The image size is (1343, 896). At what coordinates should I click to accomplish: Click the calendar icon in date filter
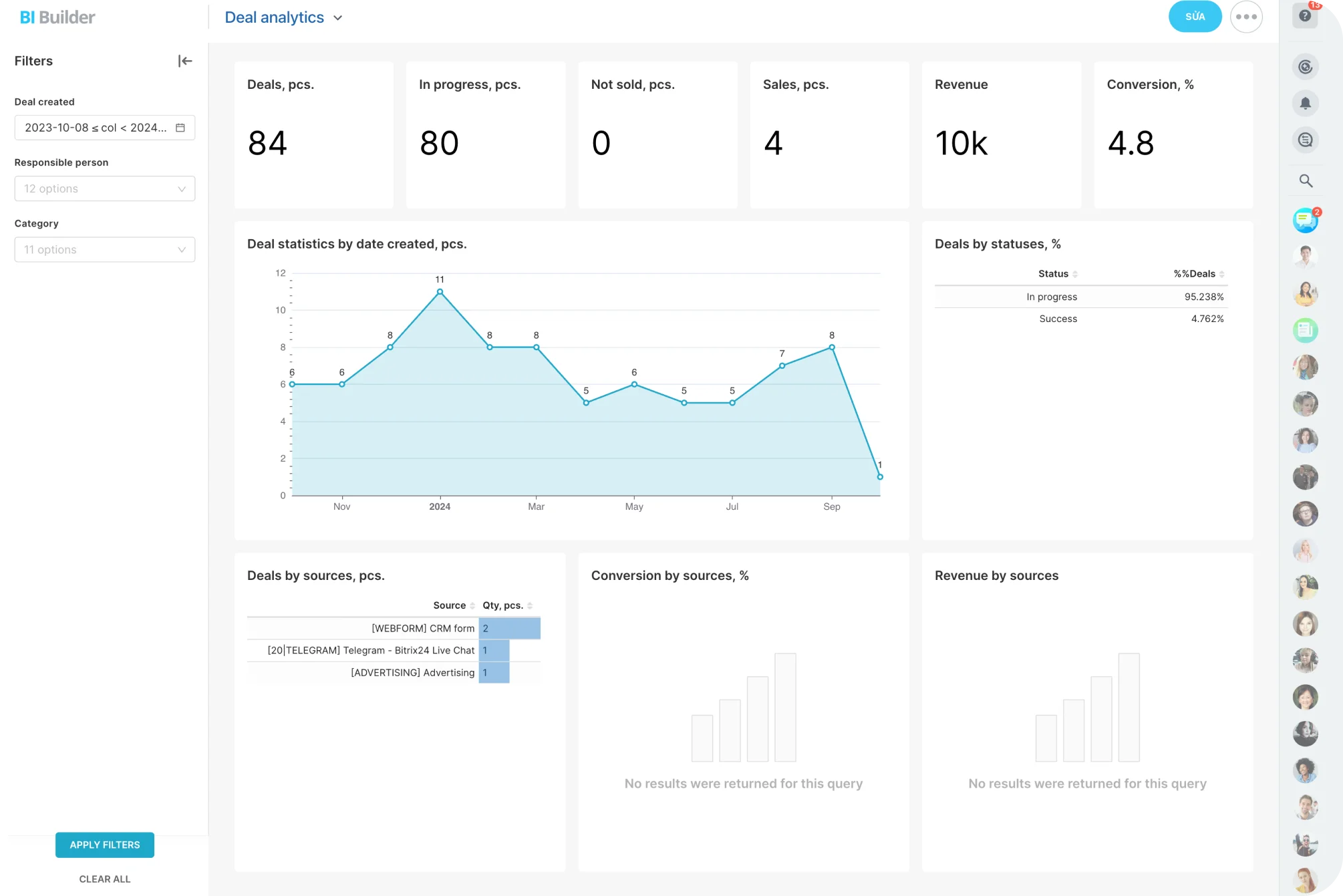(180, 127)
